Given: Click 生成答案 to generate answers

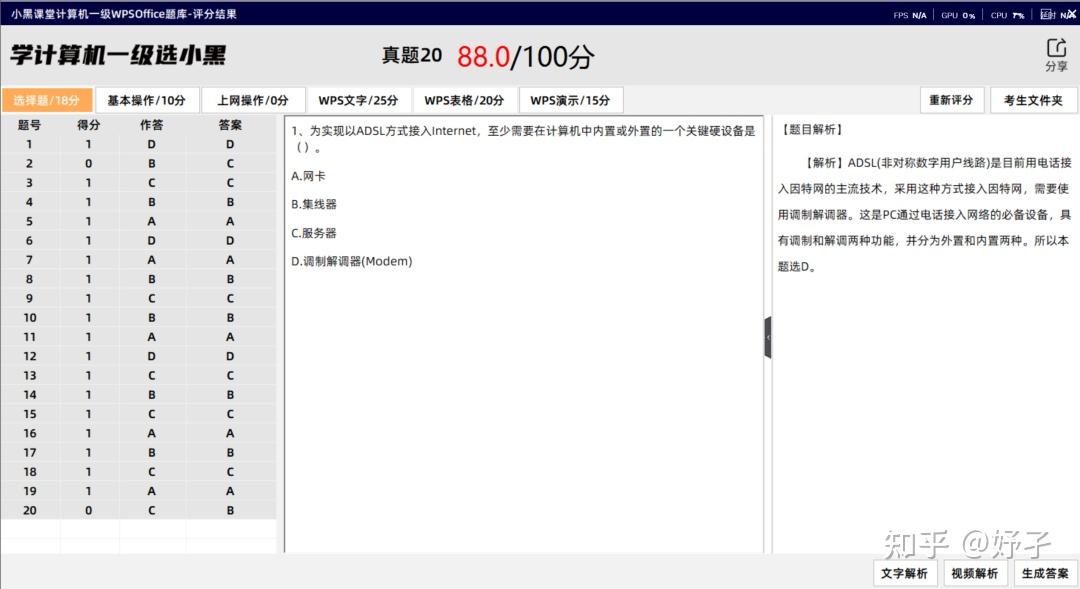Looking at the screenshot, I should 1046,572.
